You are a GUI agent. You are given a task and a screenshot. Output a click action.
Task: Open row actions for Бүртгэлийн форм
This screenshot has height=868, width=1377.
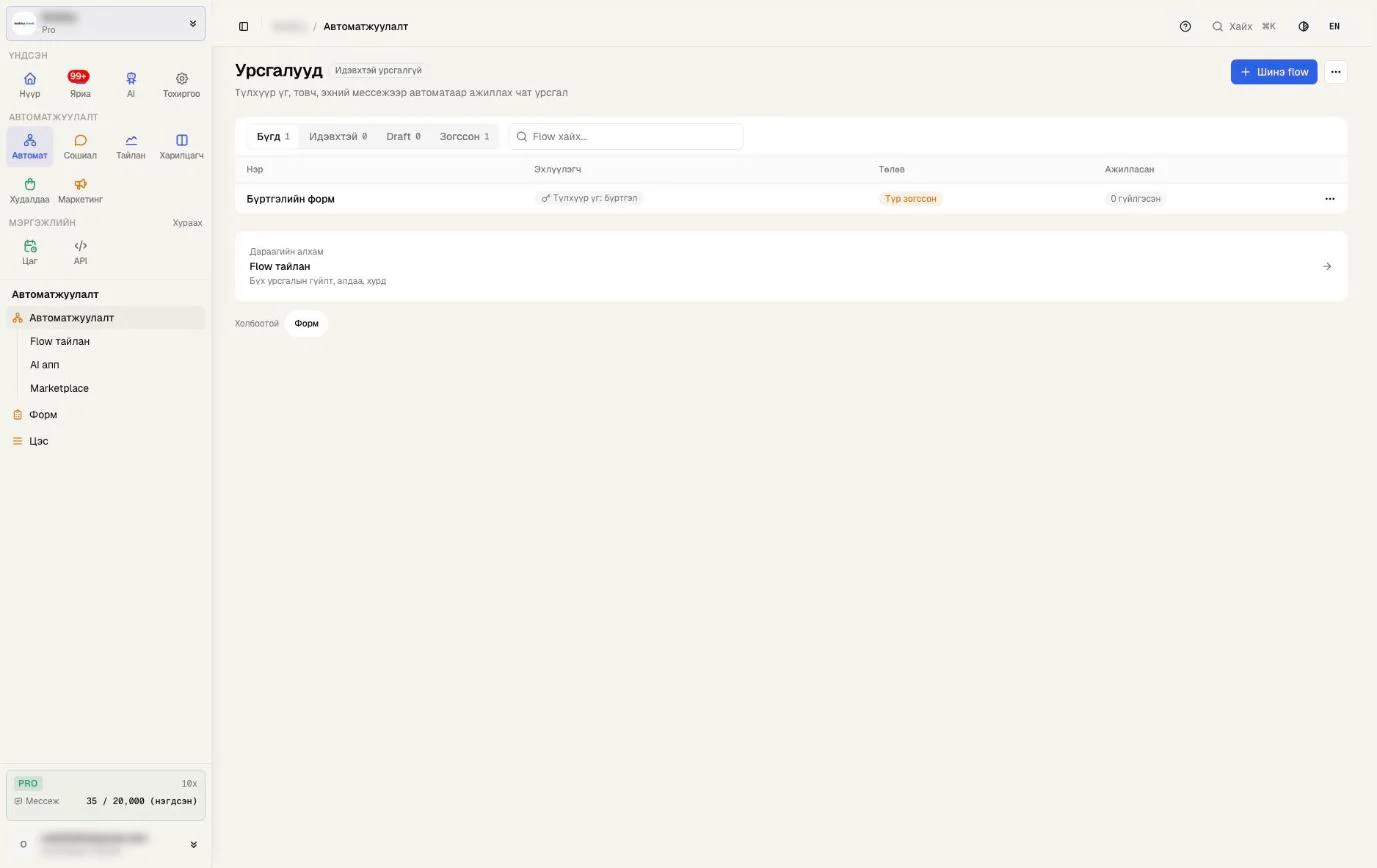[x=1329, y=199]
